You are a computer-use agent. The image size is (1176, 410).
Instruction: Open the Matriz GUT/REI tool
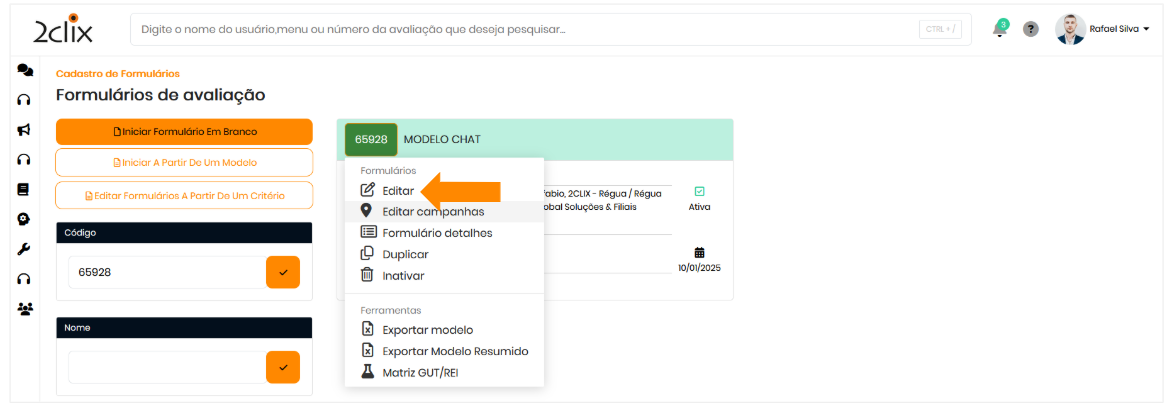tap(419, 372)
